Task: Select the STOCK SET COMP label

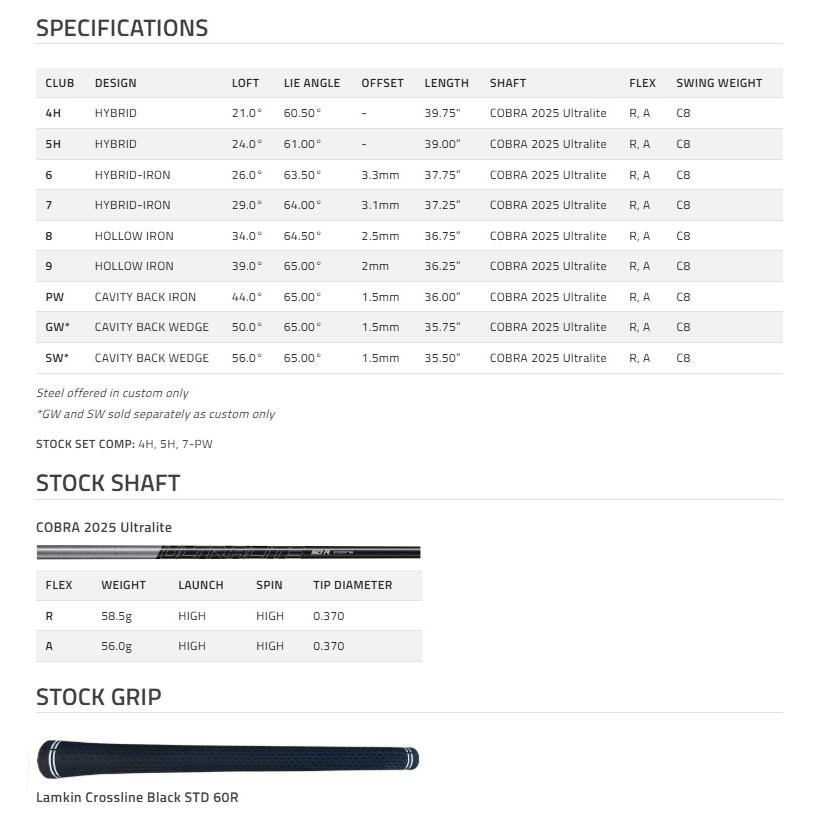Action: [x=85, y=444]
